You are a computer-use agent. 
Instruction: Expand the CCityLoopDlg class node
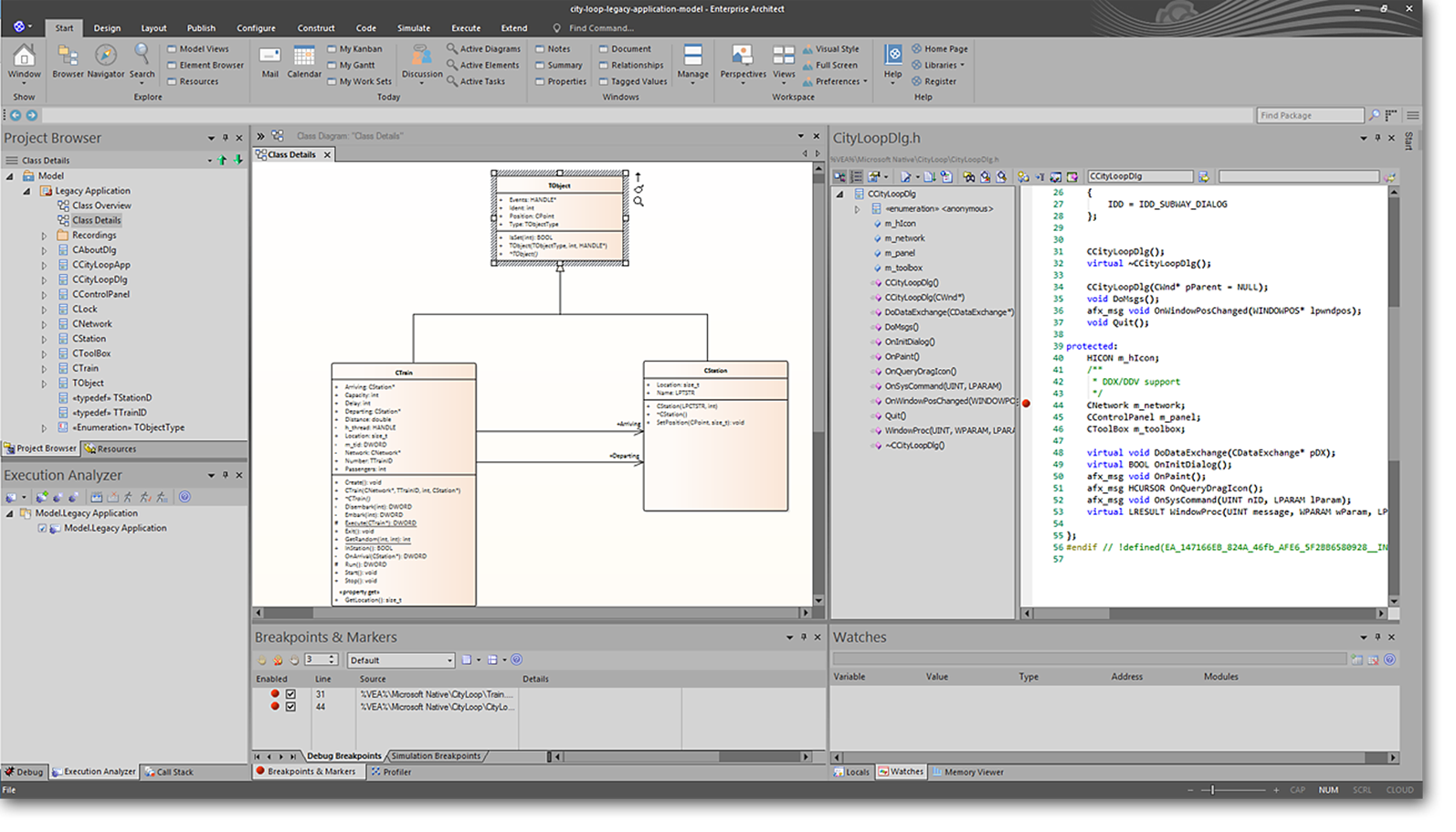[x=44, y=280]
